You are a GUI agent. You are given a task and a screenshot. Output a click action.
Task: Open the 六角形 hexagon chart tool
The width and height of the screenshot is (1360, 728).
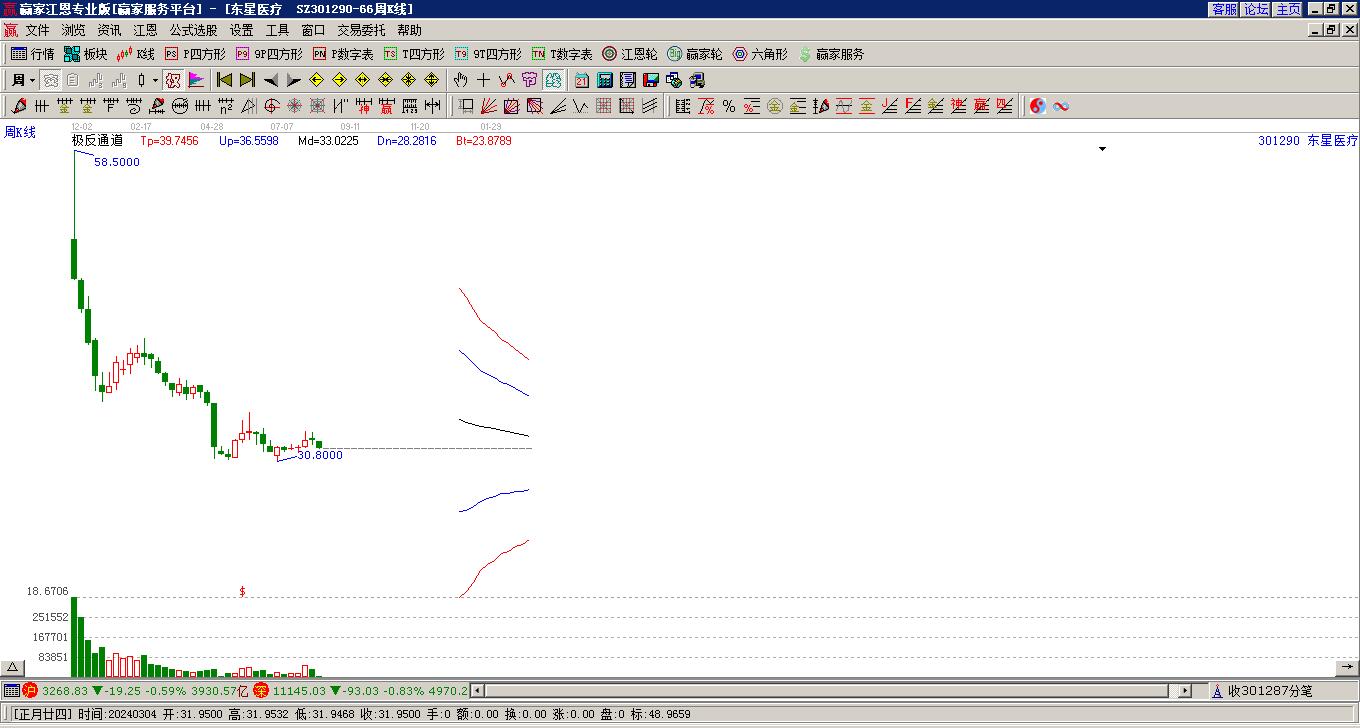click(x=760, y=54)
